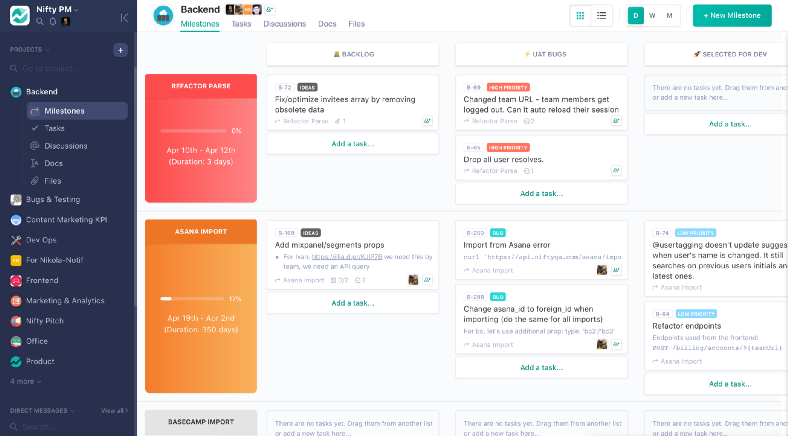Open the Files tab in header

[356, 24]
